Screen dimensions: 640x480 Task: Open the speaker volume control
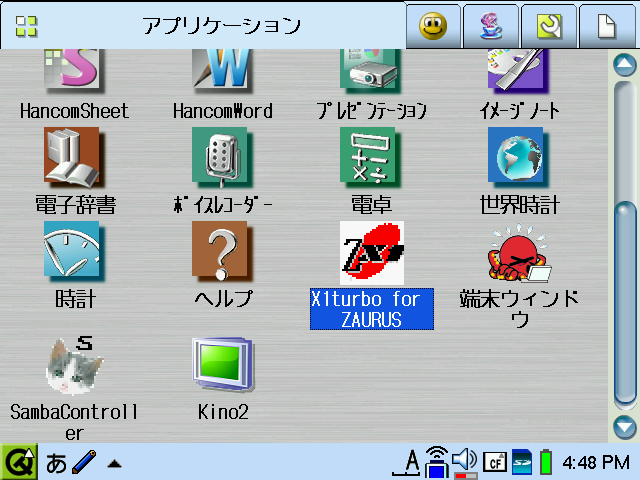click(x=465, y=463)
